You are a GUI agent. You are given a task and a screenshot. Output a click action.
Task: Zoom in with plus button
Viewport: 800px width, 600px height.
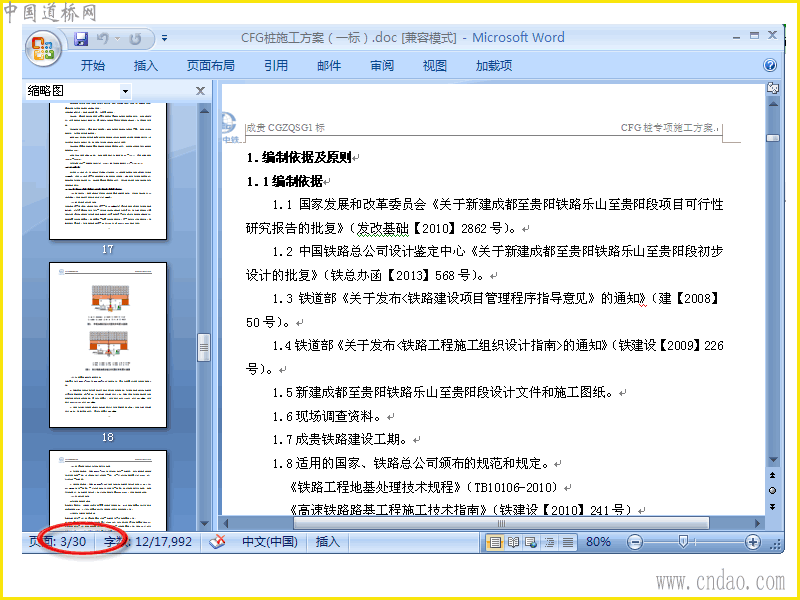(x=753, y=542)
